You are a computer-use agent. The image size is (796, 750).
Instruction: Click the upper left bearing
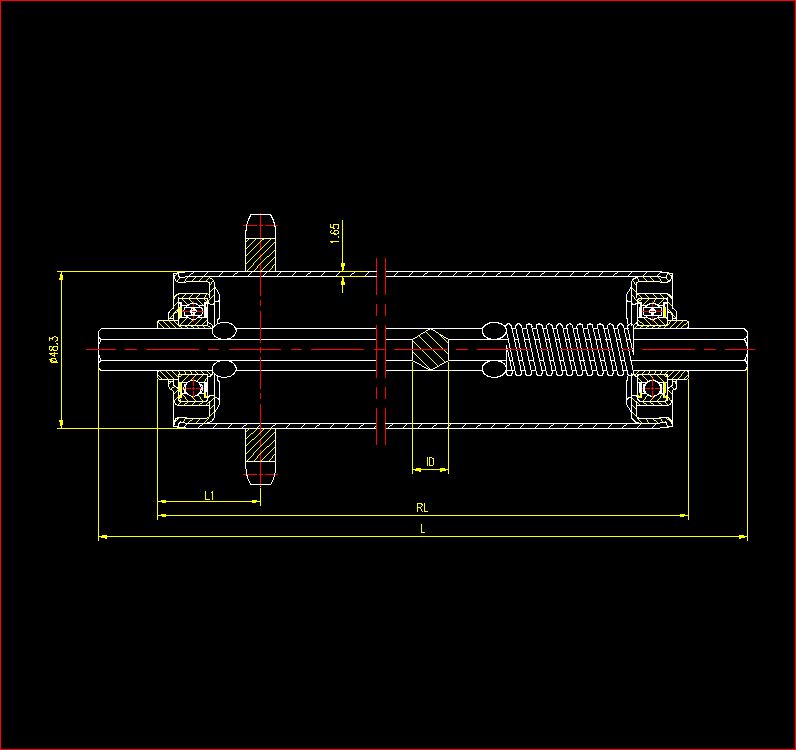[193, 310]
